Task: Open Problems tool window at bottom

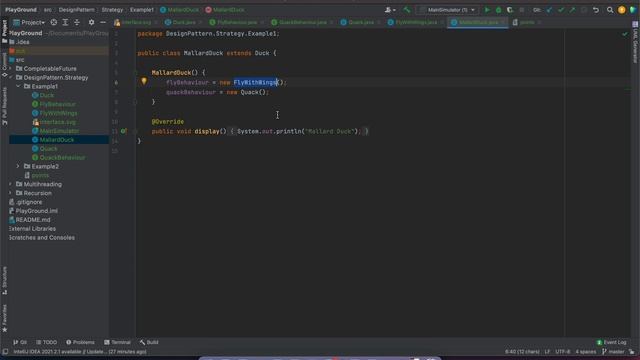Action: 80,342
